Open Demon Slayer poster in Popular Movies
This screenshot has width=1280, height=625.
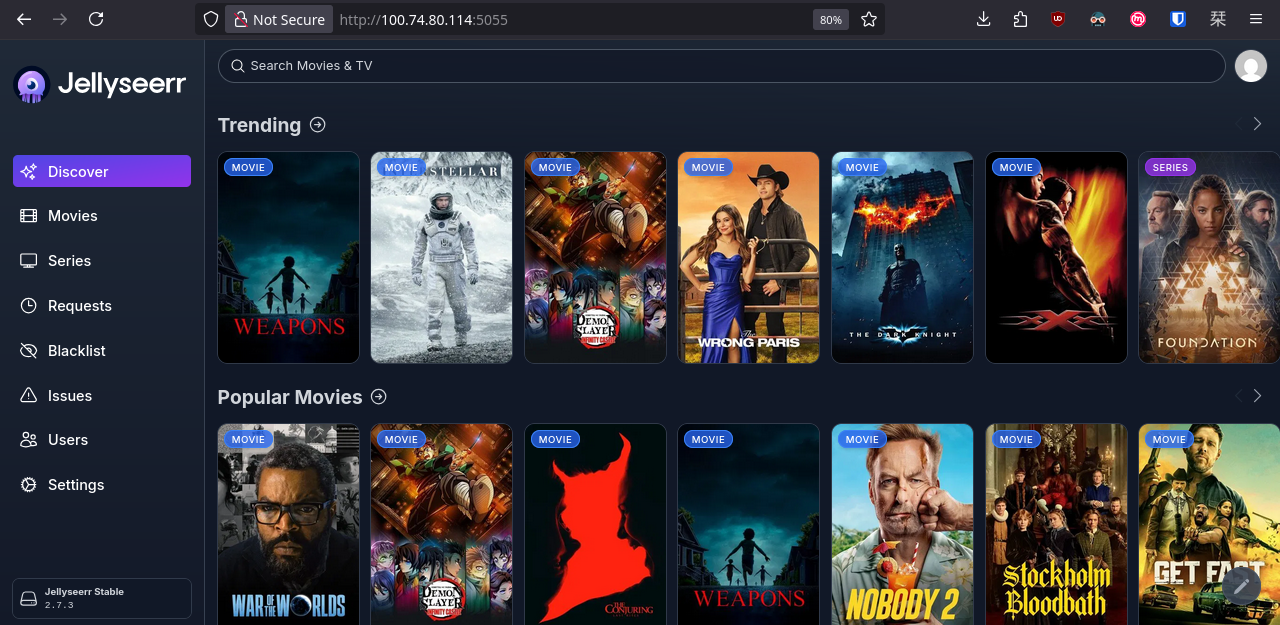(x=441, y=524)
